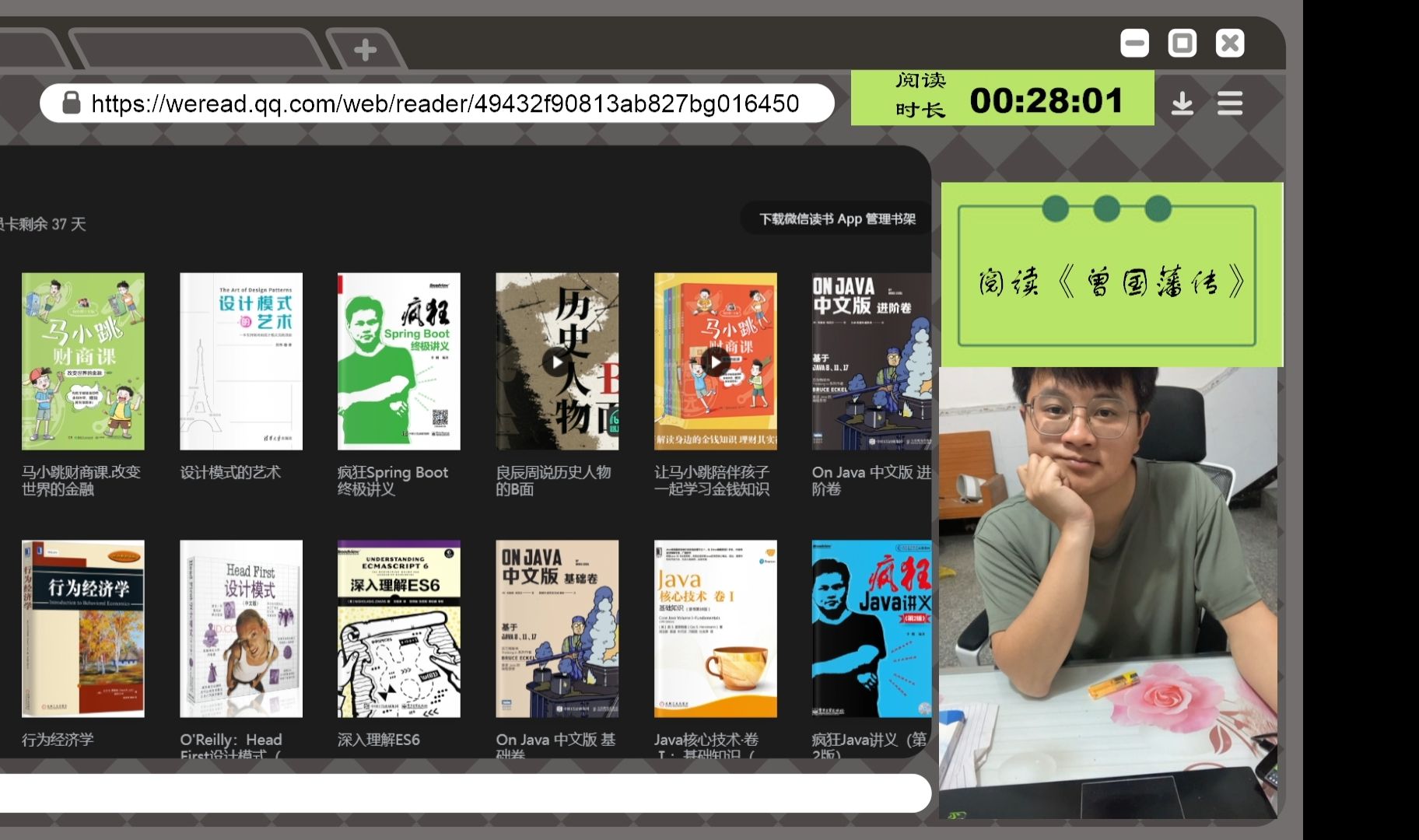Click title text 良辰周说历史人物的B面
The height and width of the screenshot is (840, 1419).
click(x=554, y=481)
